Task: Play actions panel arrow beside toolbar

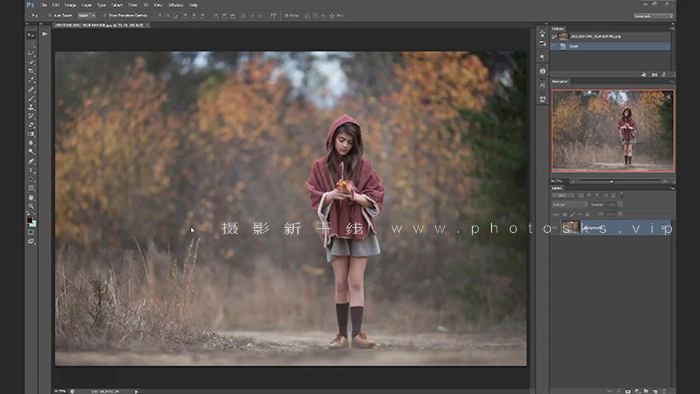Action: (x=45, y=34)
